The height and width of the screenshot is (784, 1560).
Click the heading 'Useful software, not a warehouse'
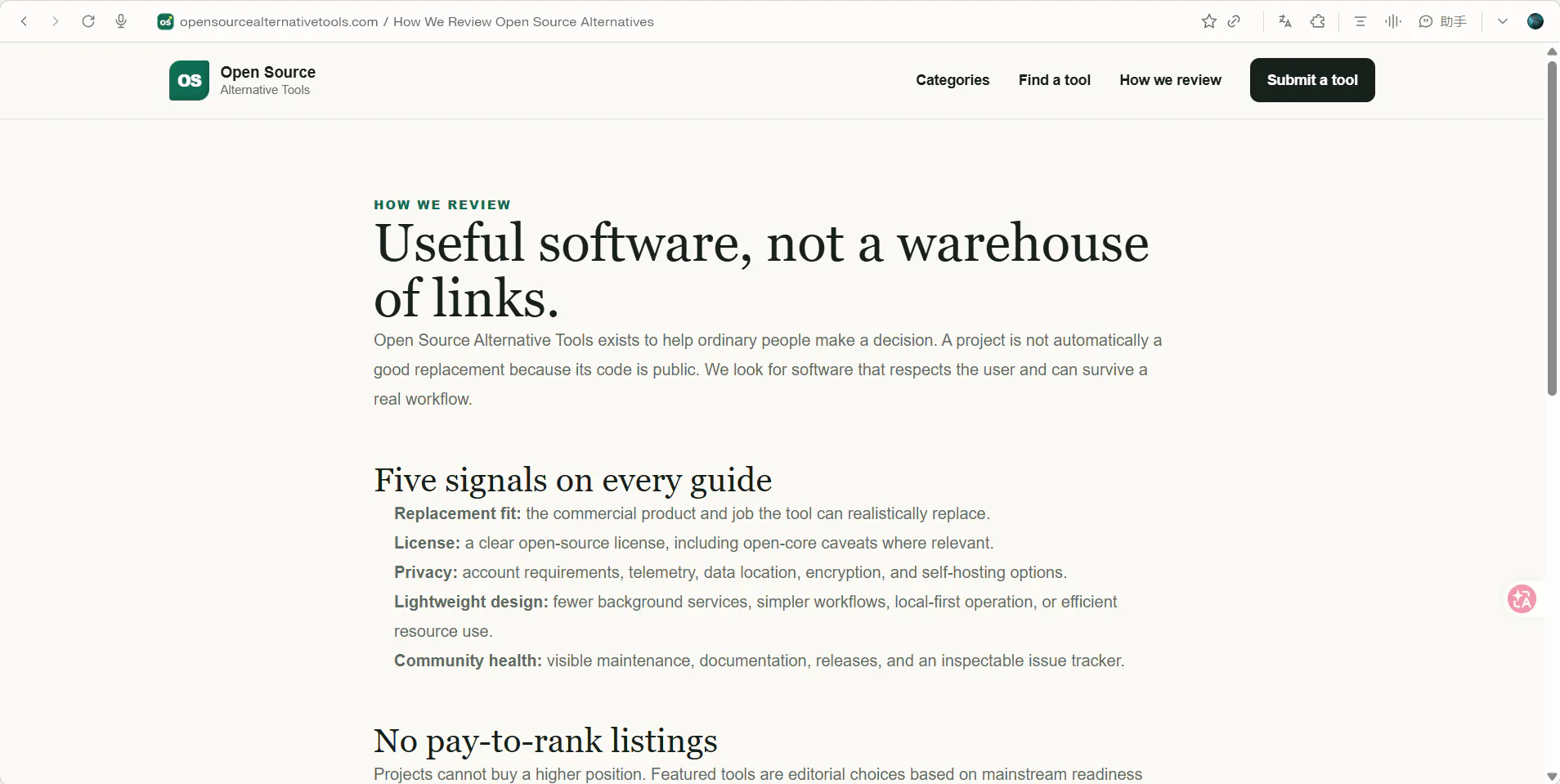(761, 244)
